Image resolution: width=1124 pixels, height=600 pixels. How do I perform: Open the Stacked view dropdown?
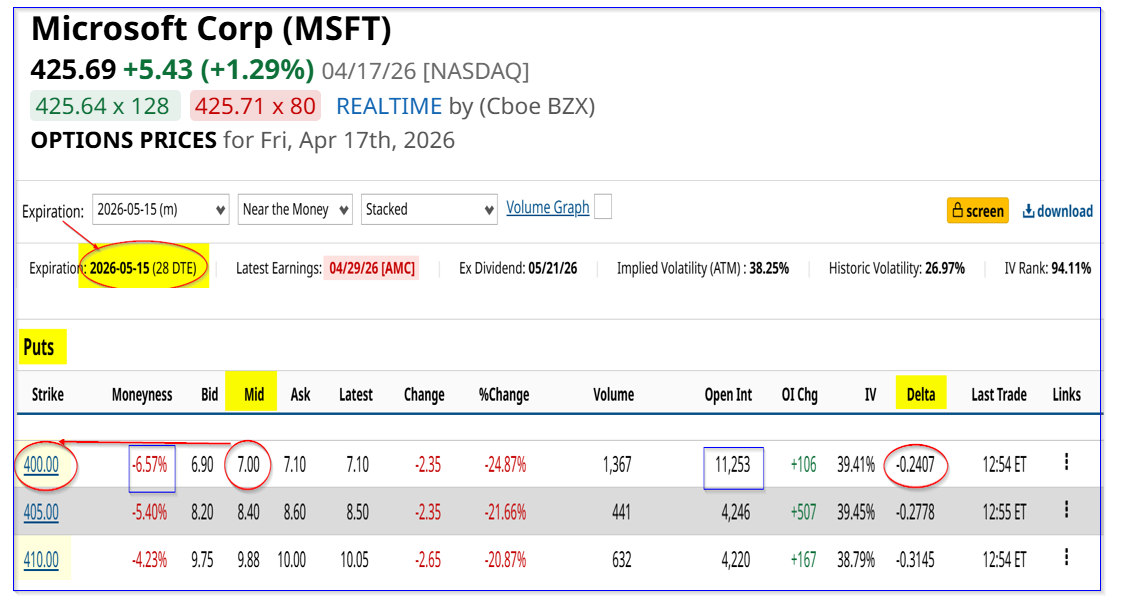click(x=429, y=209)
